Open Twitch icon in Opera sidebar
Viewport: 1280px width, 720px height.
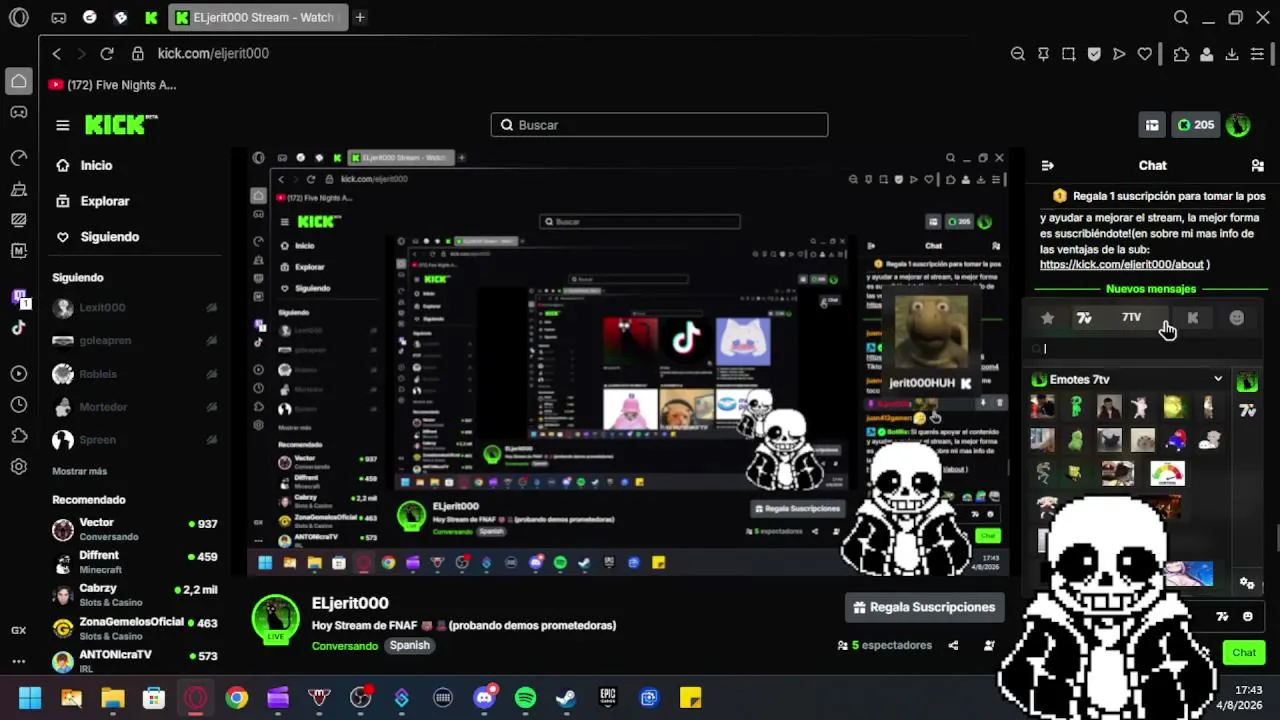19,297
